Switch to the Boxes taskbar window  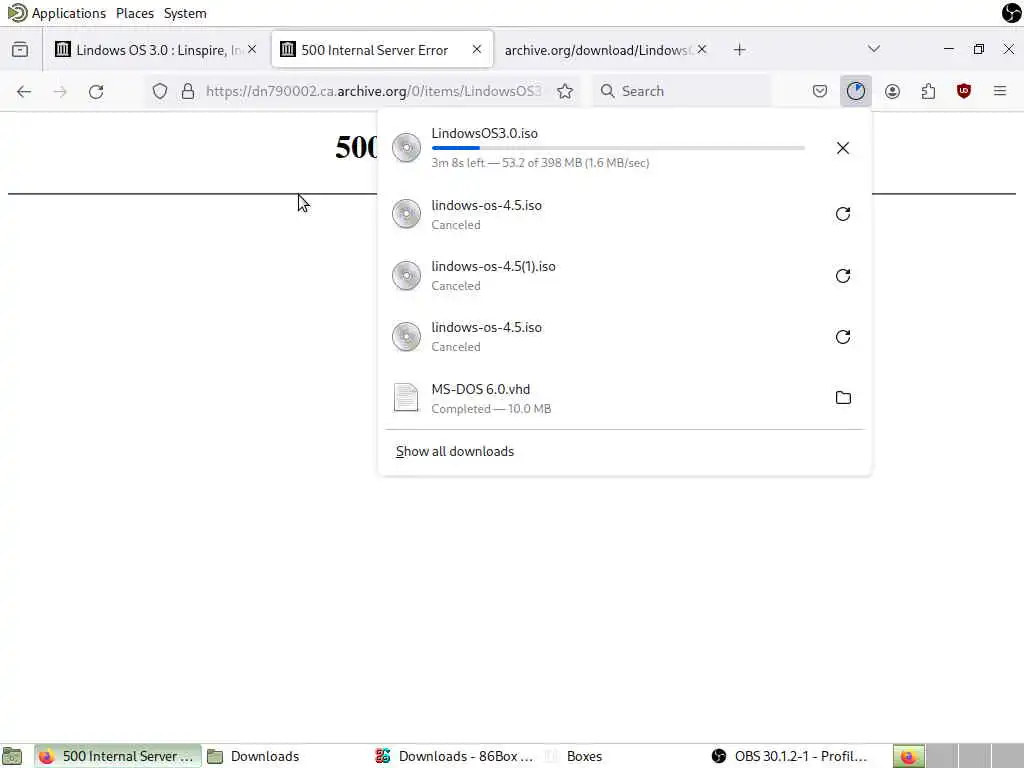574,756
